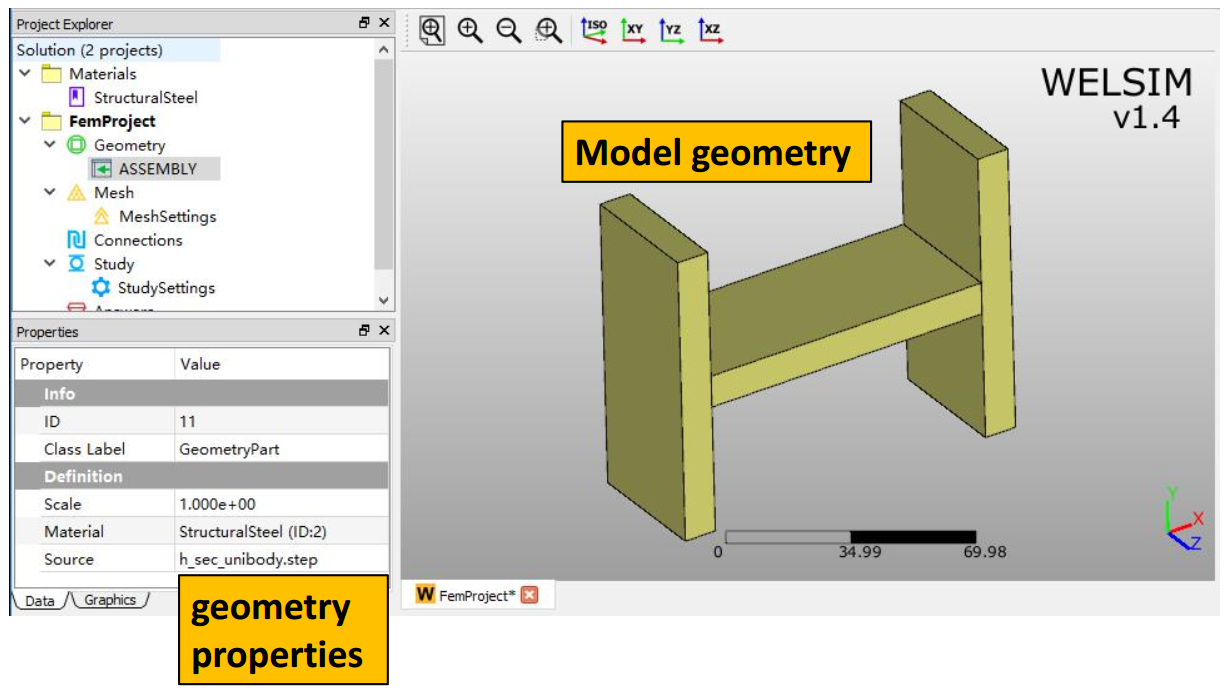Click the zoom in magnifier icon

470,30
